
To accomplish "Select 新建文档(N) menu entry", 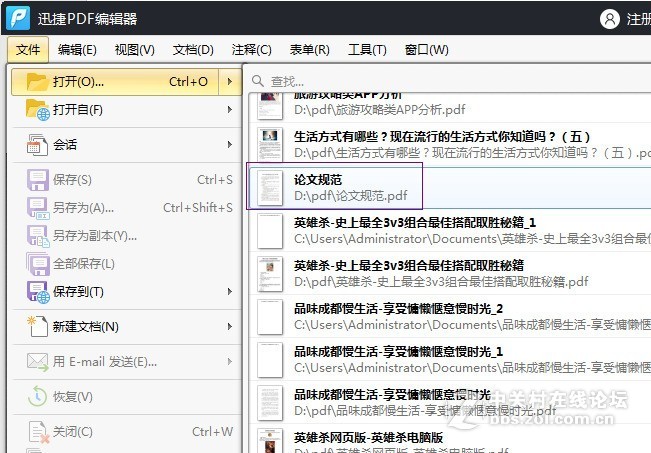I will pyautogui.click(x=126, y=327).
